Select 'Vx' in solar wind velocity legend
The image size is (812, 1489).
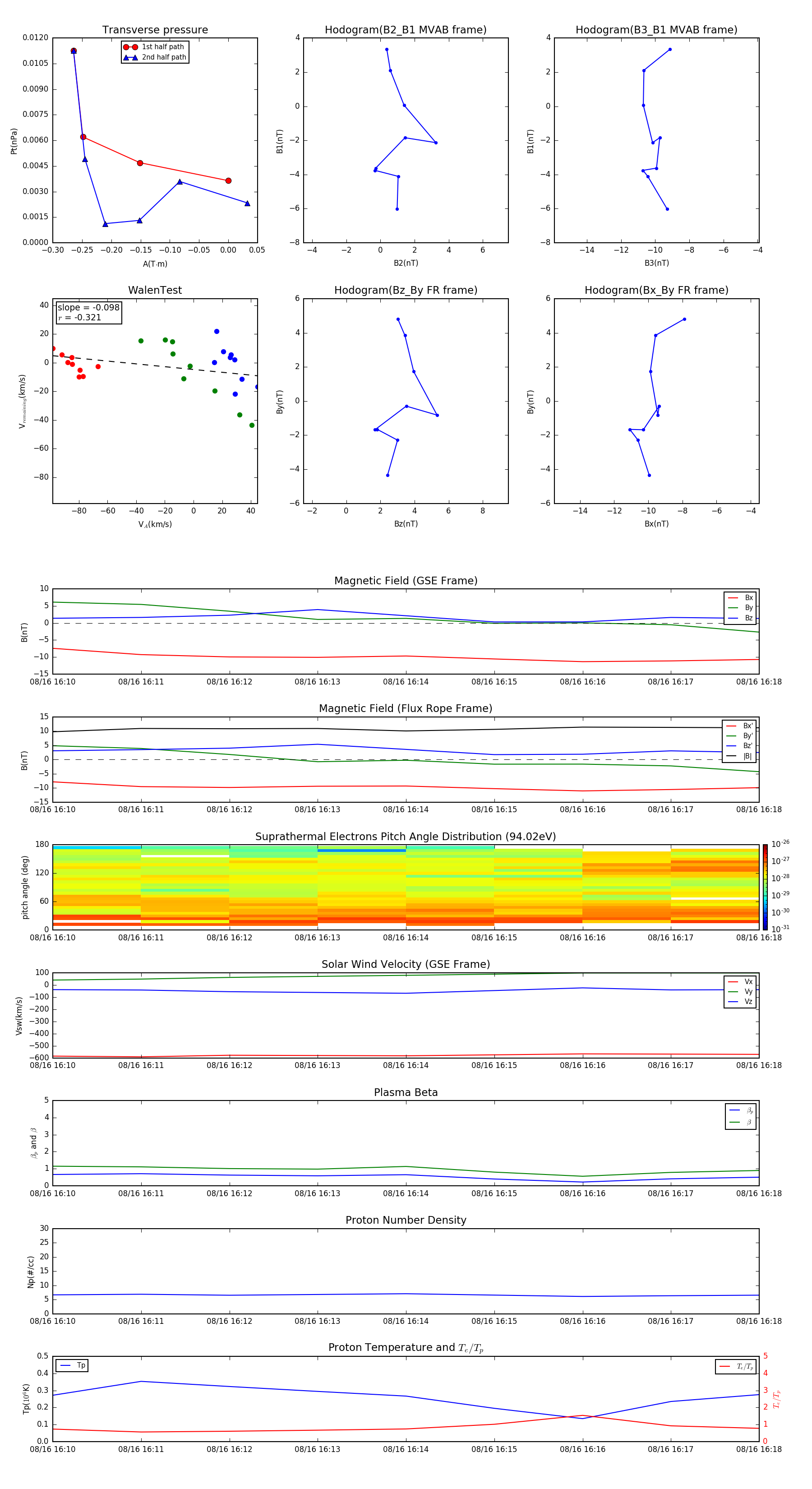(x=741, y=981)
